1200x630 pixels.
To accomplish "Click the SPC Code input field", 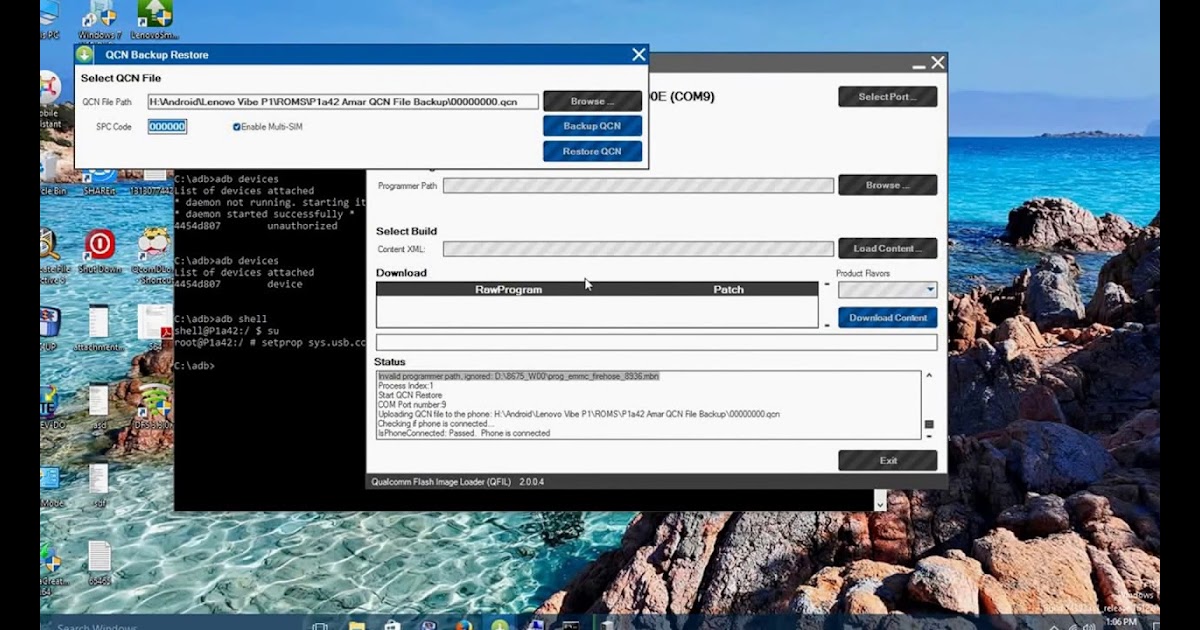I will coord(167,127).
